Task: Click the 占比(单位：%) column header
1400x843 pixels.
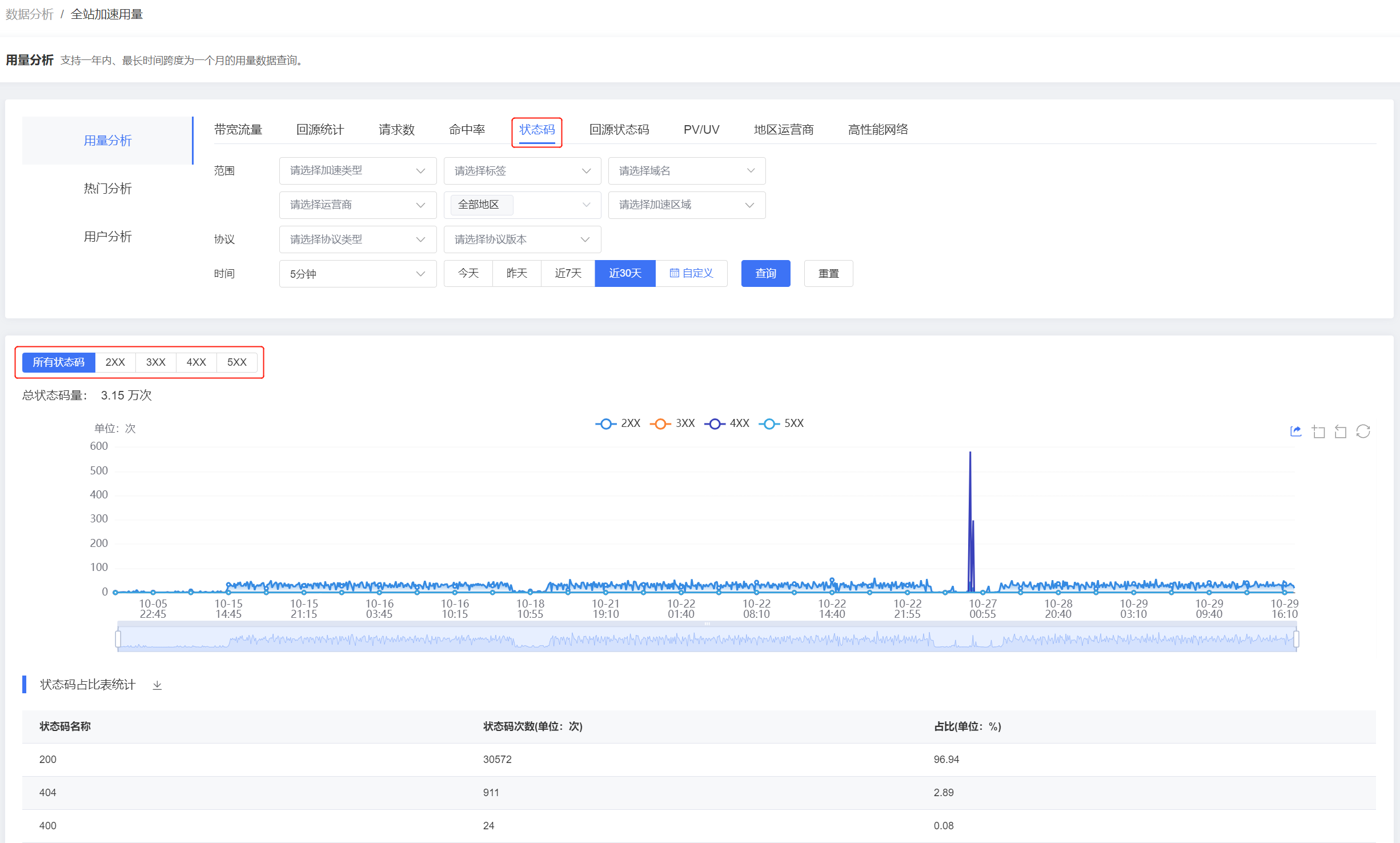Action: [x=968, y=726]
